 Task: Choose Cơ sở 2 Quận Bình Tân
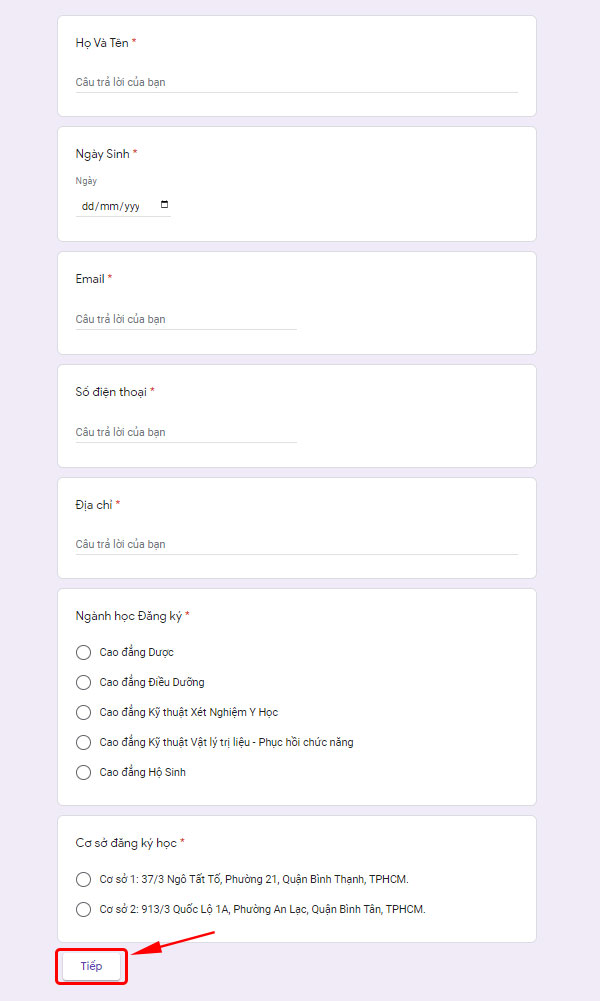83,909
